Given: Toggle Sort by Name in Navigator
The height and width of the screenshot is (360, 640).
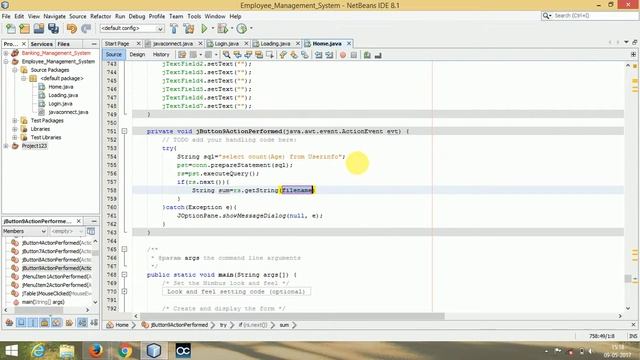Looking at the screenshot, I should click(x=82, y=323).
